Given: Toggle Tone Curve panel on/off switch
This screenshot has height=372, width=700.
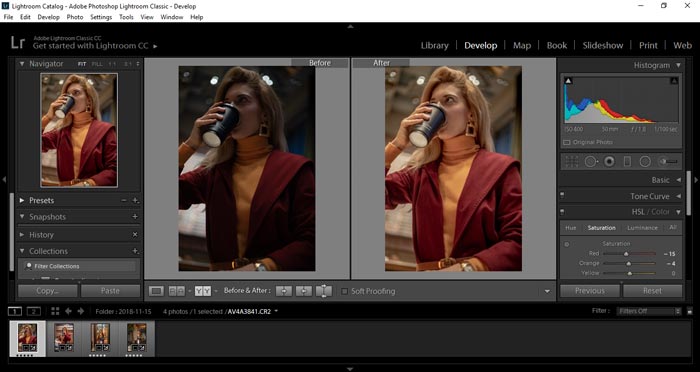Looking at the screenshot, I should tap(562, 195).
